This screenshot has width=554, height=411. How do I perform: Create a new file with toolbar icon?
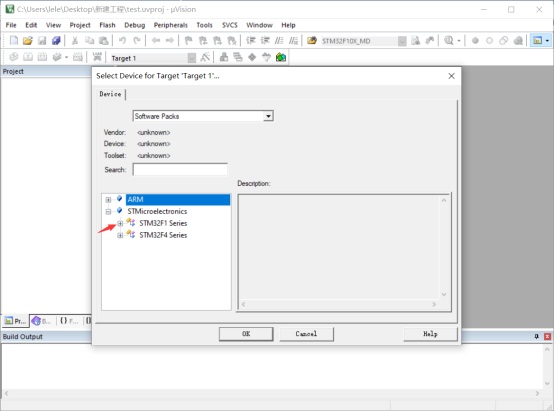(x=13, y=41)
